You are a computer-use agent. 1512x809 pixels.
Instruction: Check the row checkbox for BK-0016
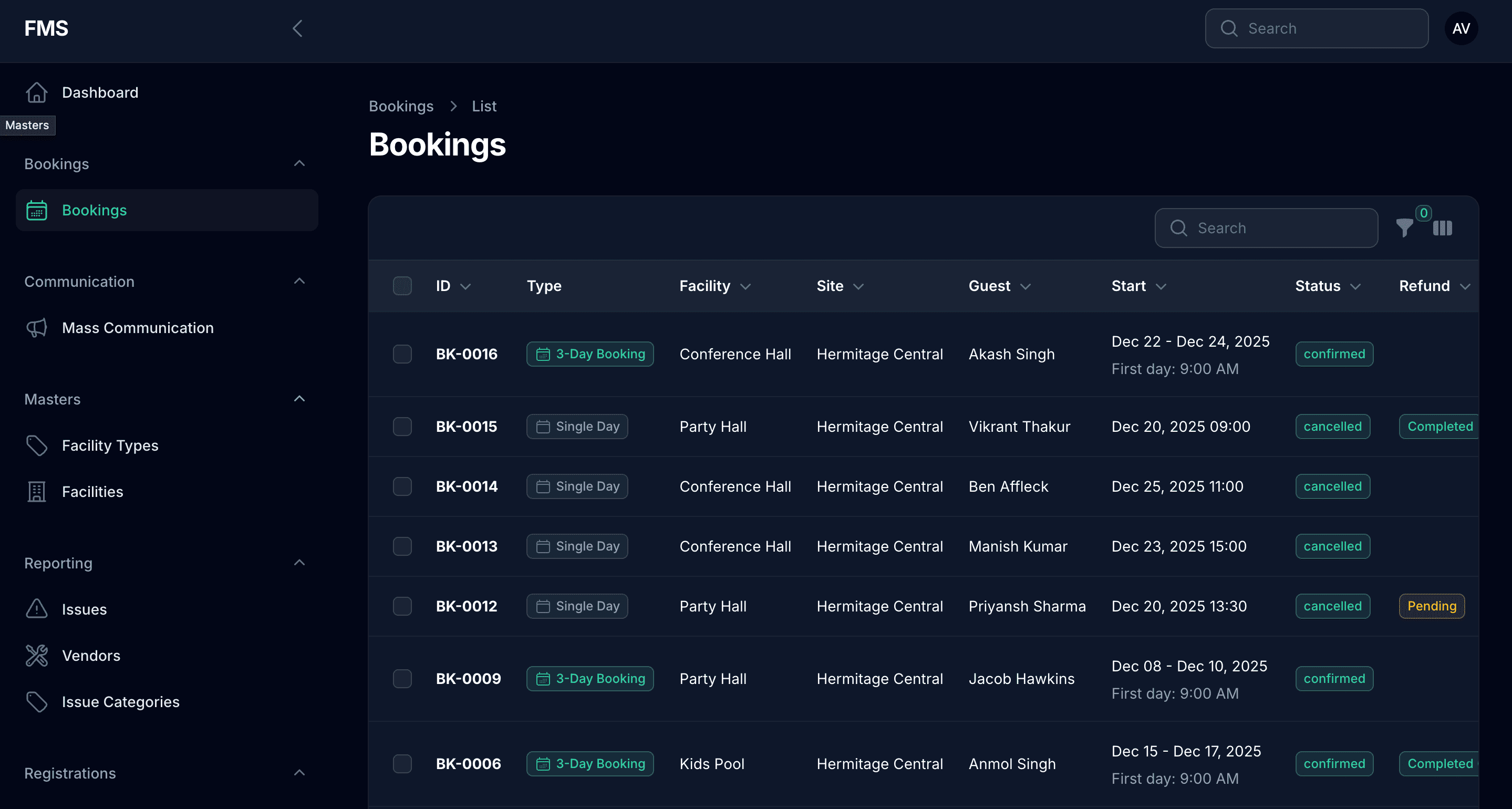pos(402,354)
